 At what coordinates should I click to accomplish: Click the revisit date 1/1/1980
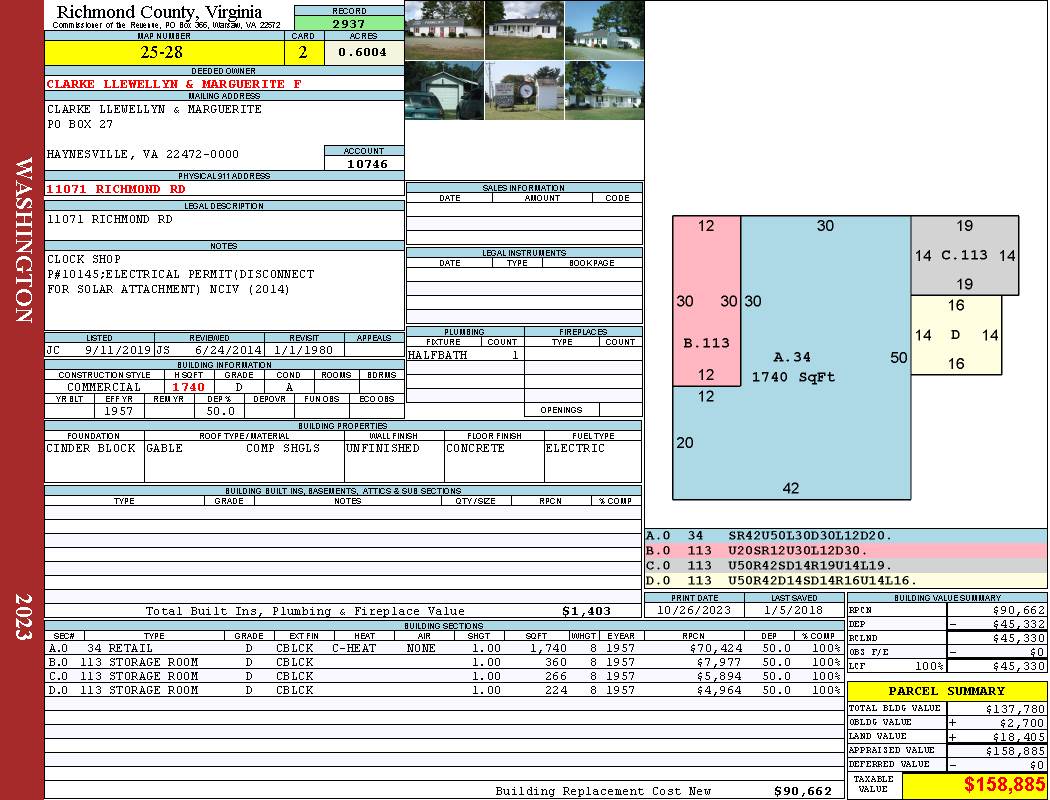[x=303, y=349]
